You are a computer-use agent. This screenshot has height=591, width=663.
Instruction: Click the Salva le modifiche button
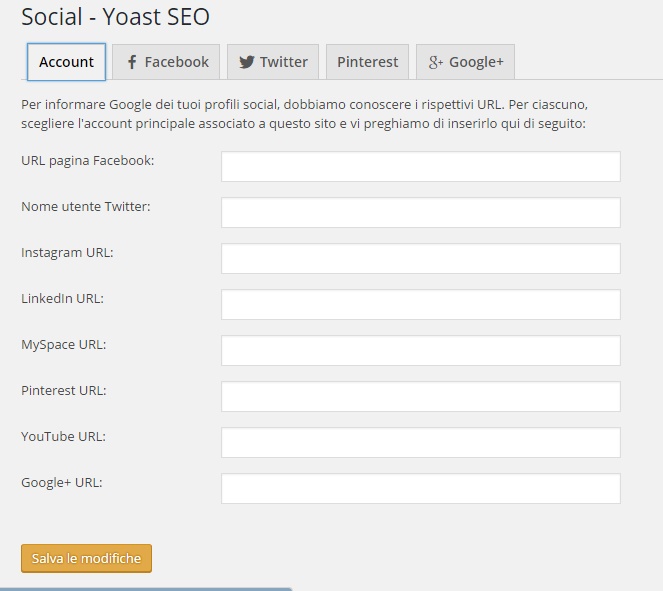point(86,558)
